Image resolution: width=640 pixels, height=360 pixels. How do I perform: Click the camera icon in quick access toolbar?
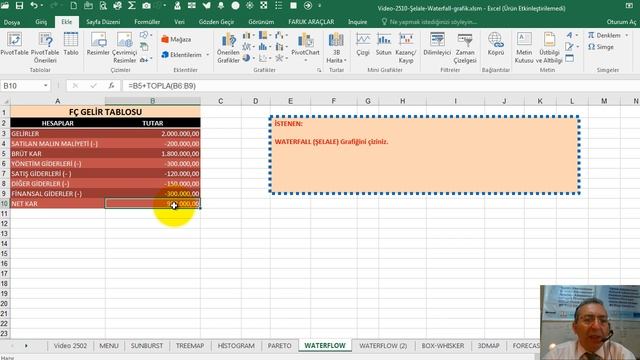147,6
